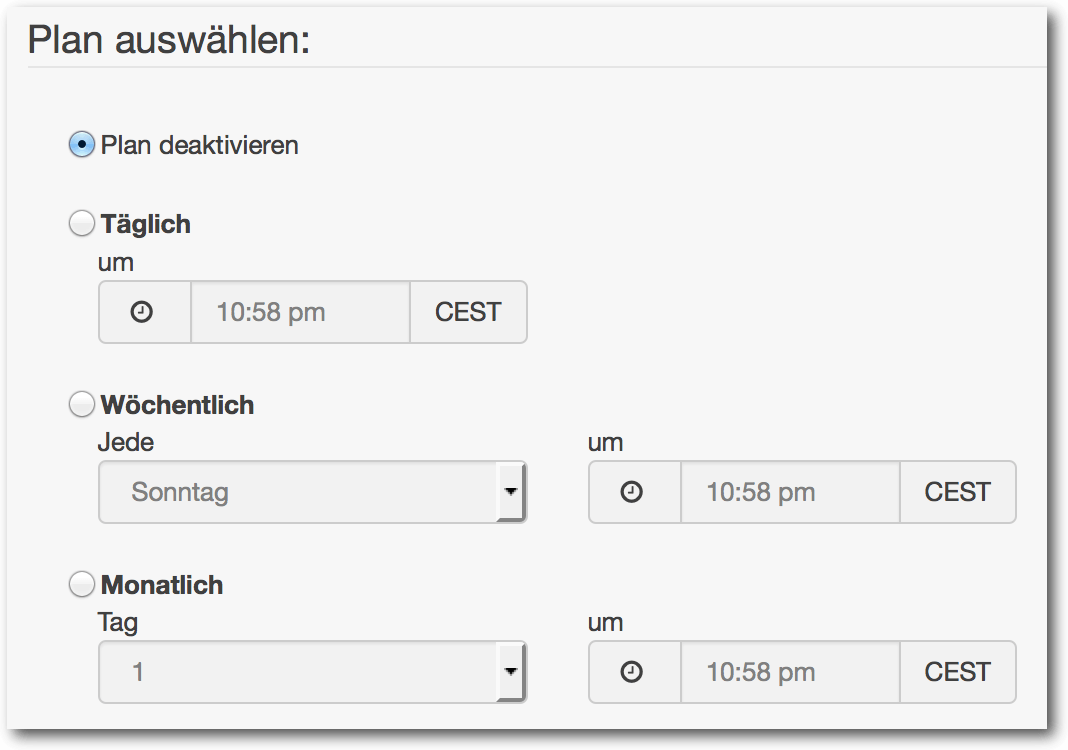Open the day-of-month dropdown showing 1
The height and width of the screenshot is (750, 1068).
(298, 672)
